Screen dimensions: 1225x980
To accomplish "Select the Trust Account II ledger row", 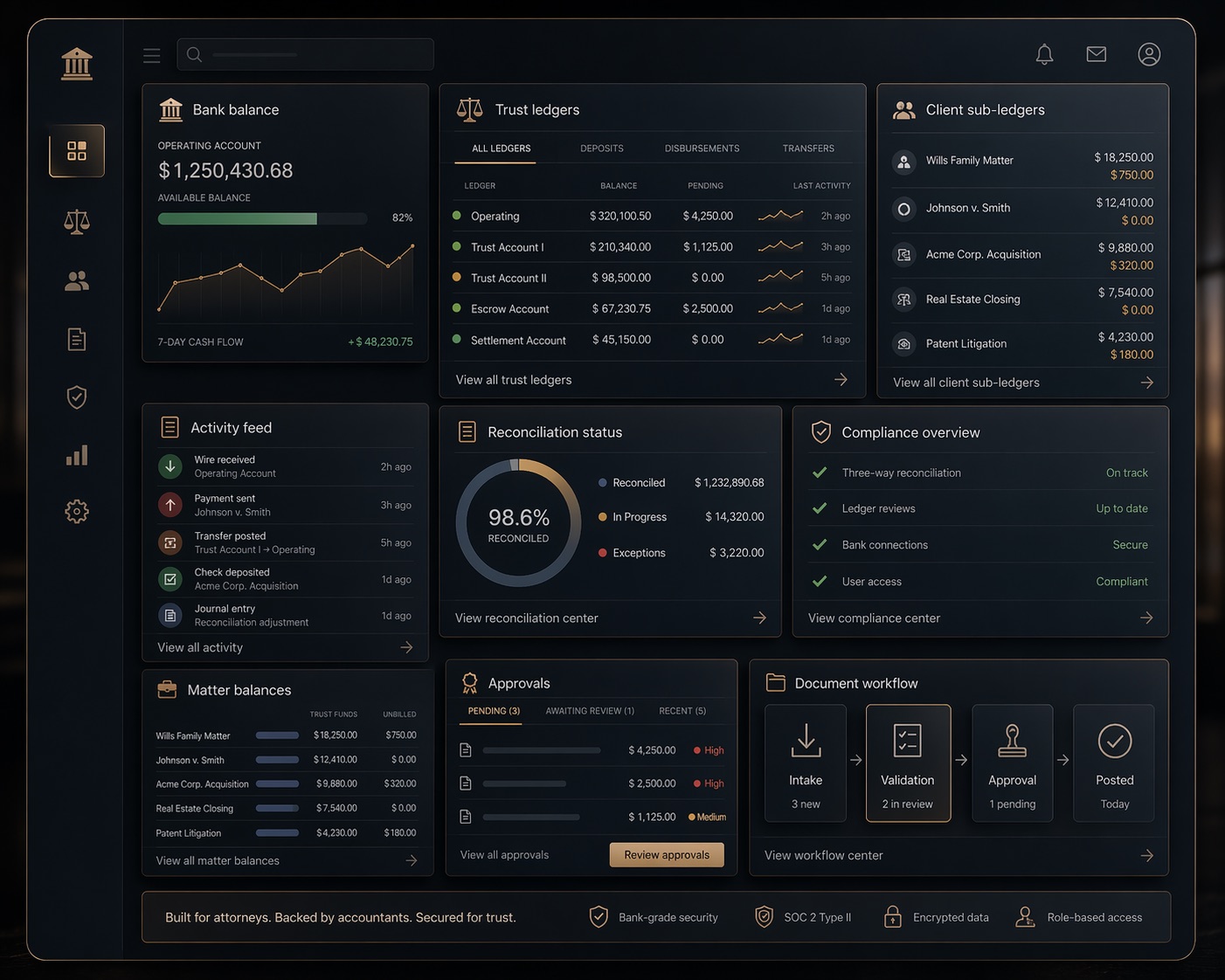I will (x=652, y=278).
